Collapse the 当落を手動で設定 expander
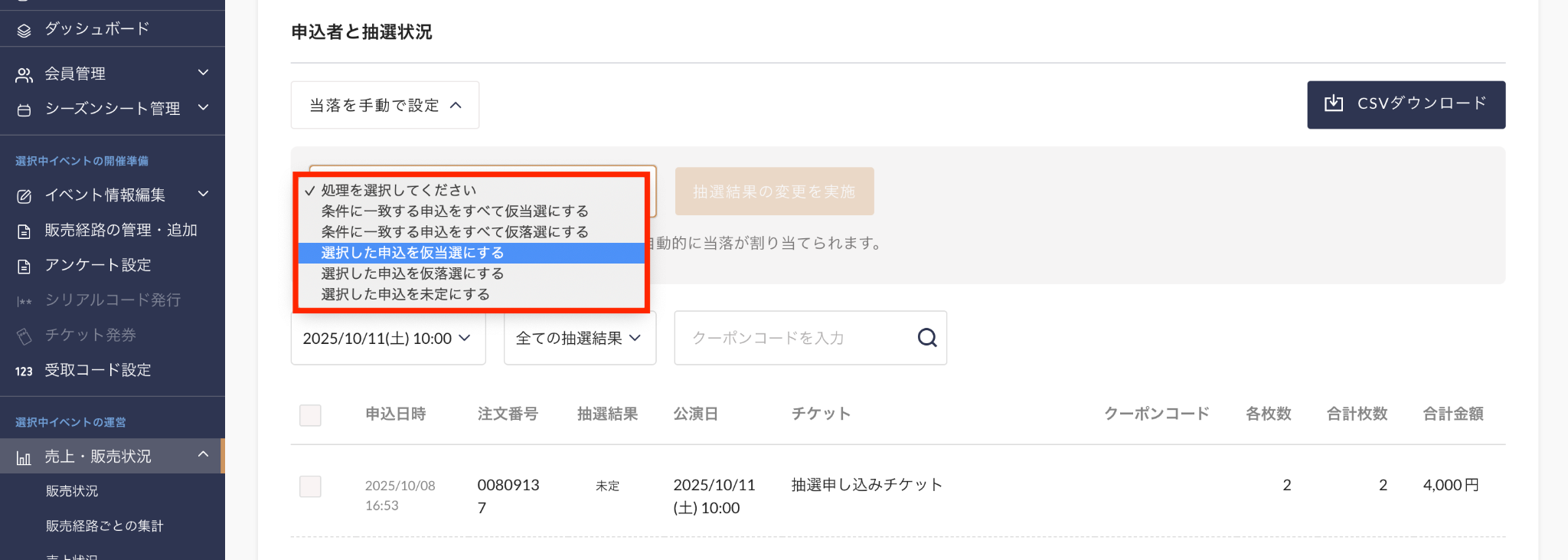Viewport: 1568px width, 560px height. 384,105
